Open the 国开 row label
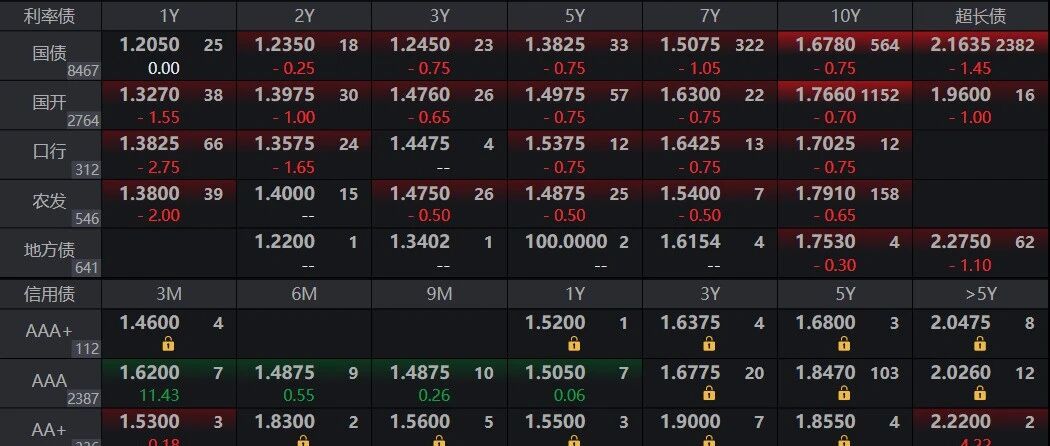Viewport: 1050px width, 446px height. pyautogui.click(x=50, y=105)
